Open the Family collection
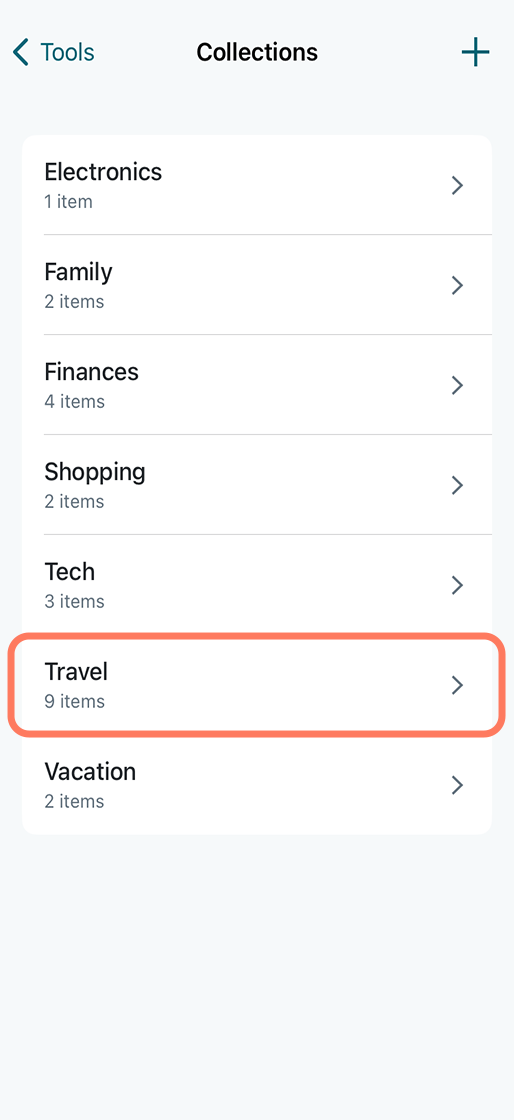This screenshot has width=514, height=1120. pyautogui.click(x=257, y=285)
